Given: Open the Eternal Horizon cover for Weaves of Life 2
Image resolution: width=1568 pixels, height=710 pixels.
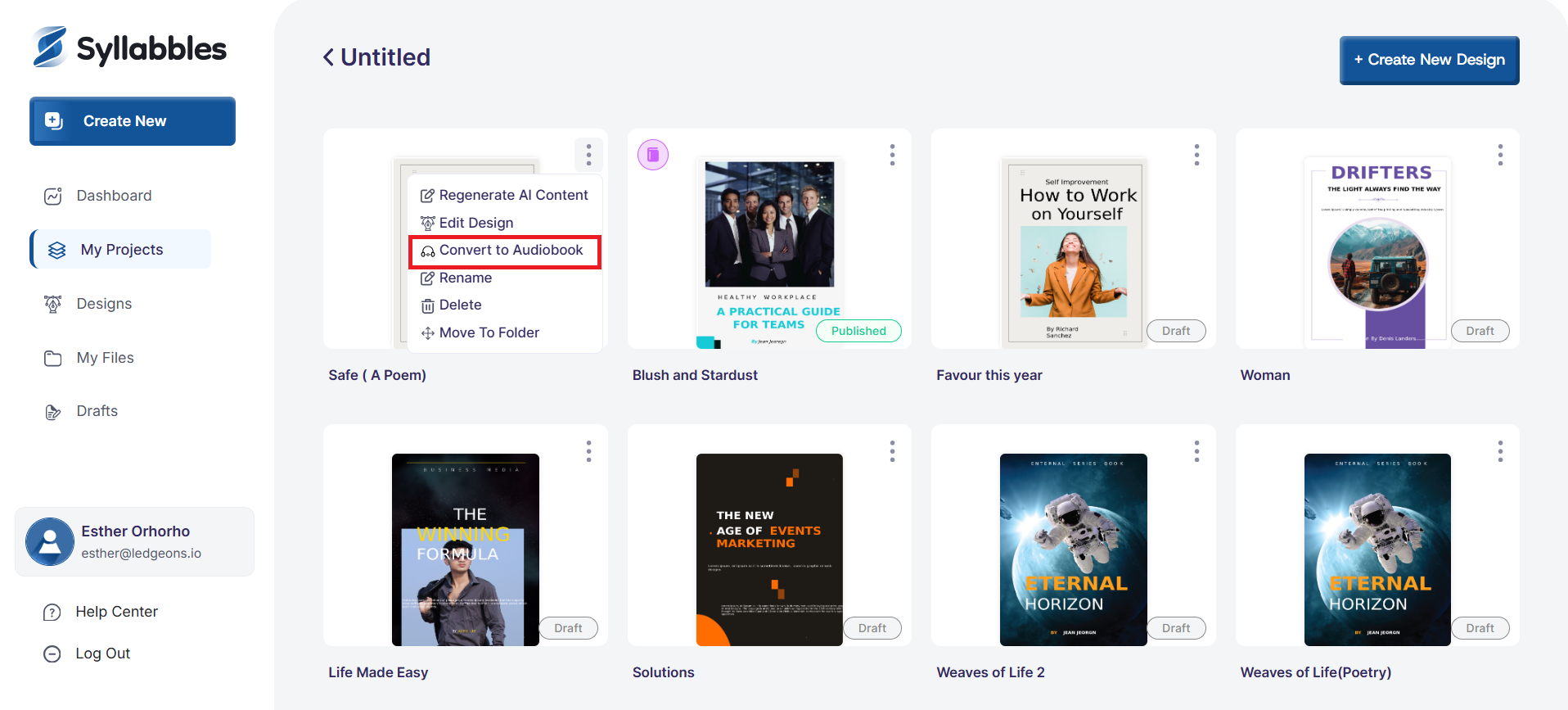Looking at the screenshot, I should tap(1074, 549).
